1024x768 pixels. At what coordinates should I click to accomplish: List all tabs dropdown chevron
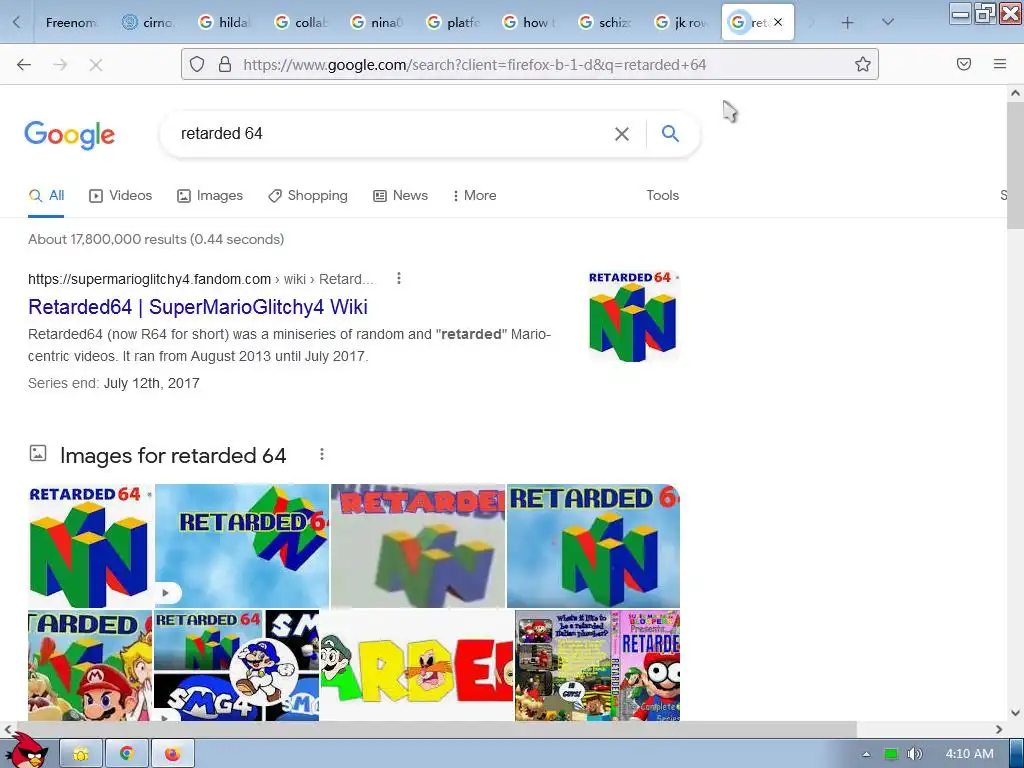888,22
